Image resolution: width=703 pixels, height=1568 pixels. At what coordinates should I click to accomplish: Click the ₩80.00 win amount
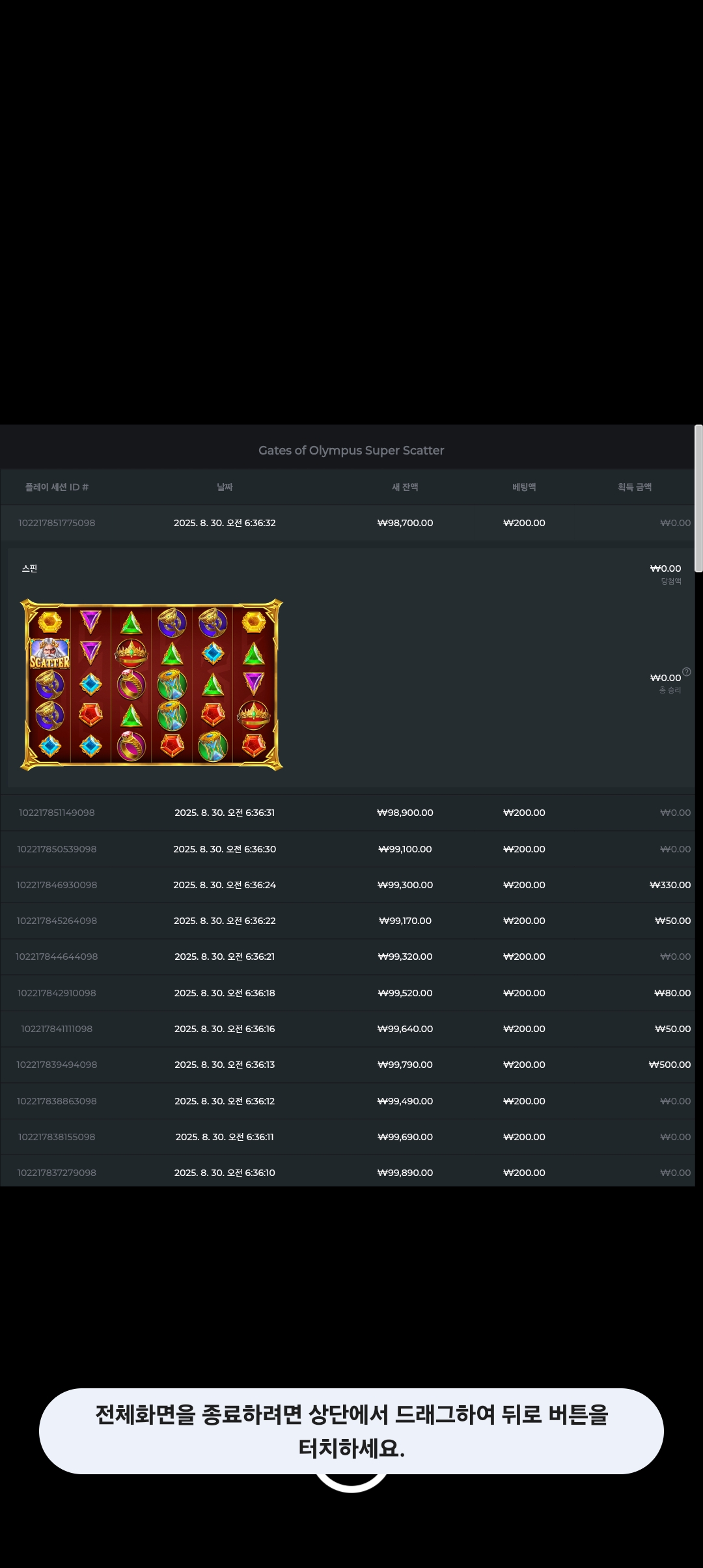point(672,993)
